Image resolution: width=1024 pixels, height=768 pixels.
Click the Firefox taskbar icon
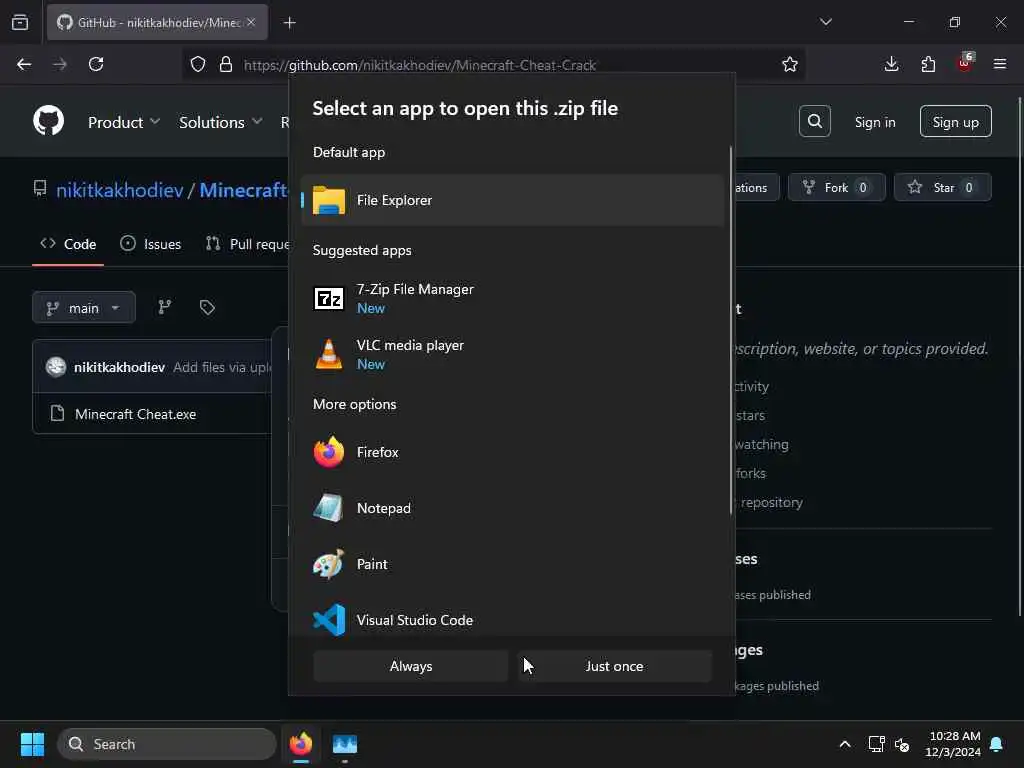(x=301, y=744)
